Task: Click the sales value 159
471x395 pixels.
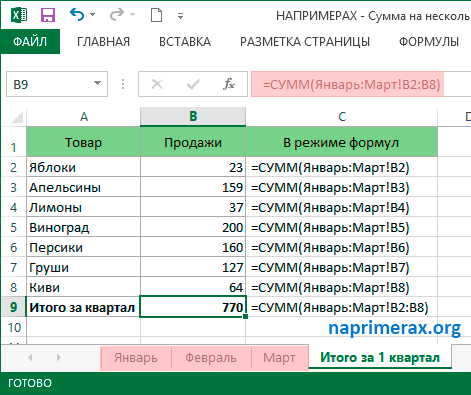Action: coord(193,187)
